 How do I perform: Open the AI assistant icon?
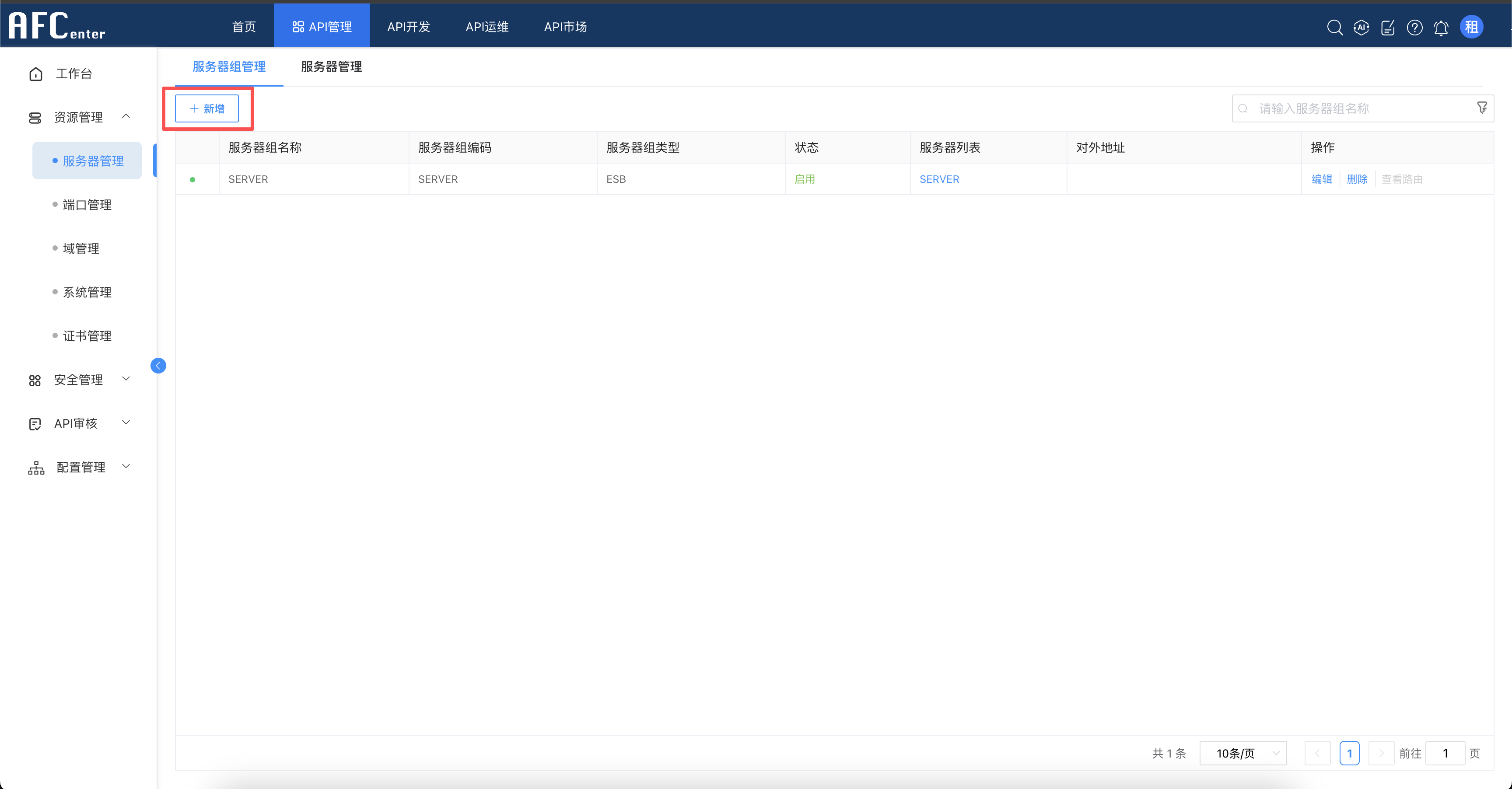pyautogui.click(x=1361, y=28)
